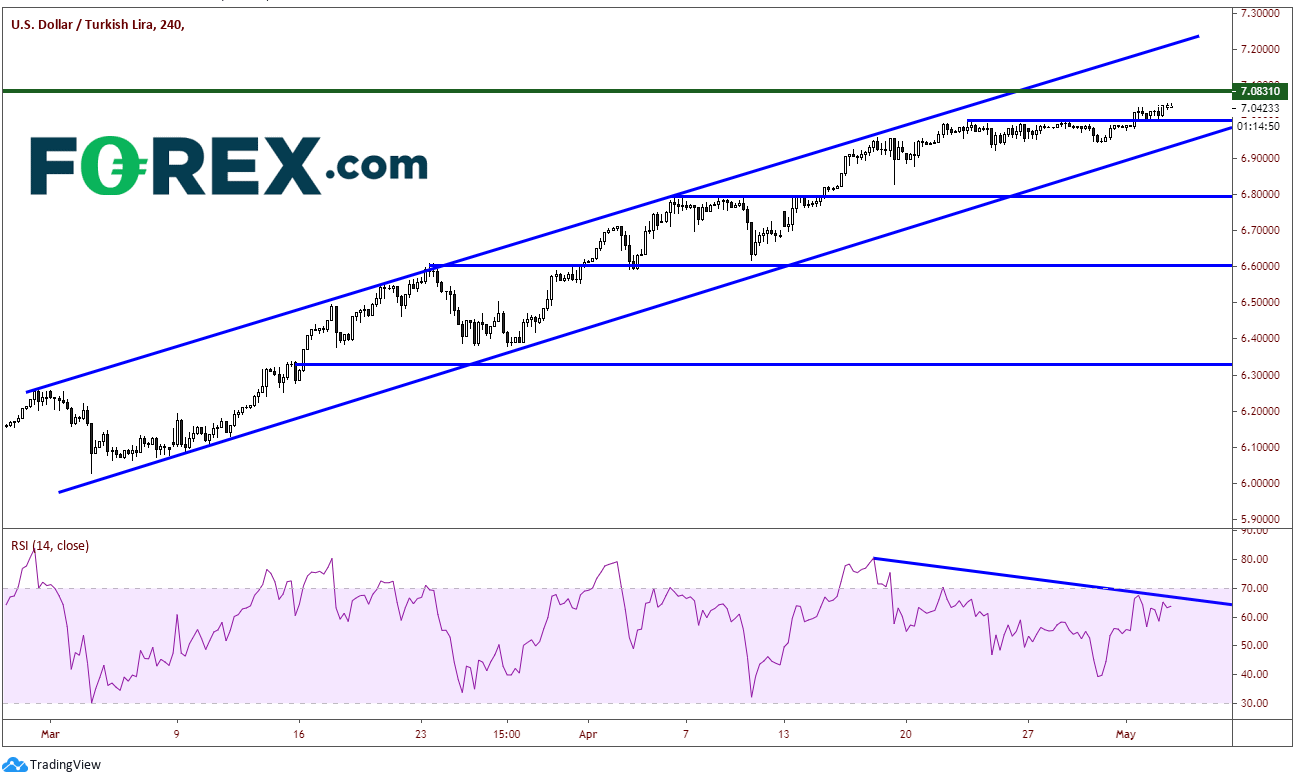
Task: Open the TradingView text link
Action: 65,765
